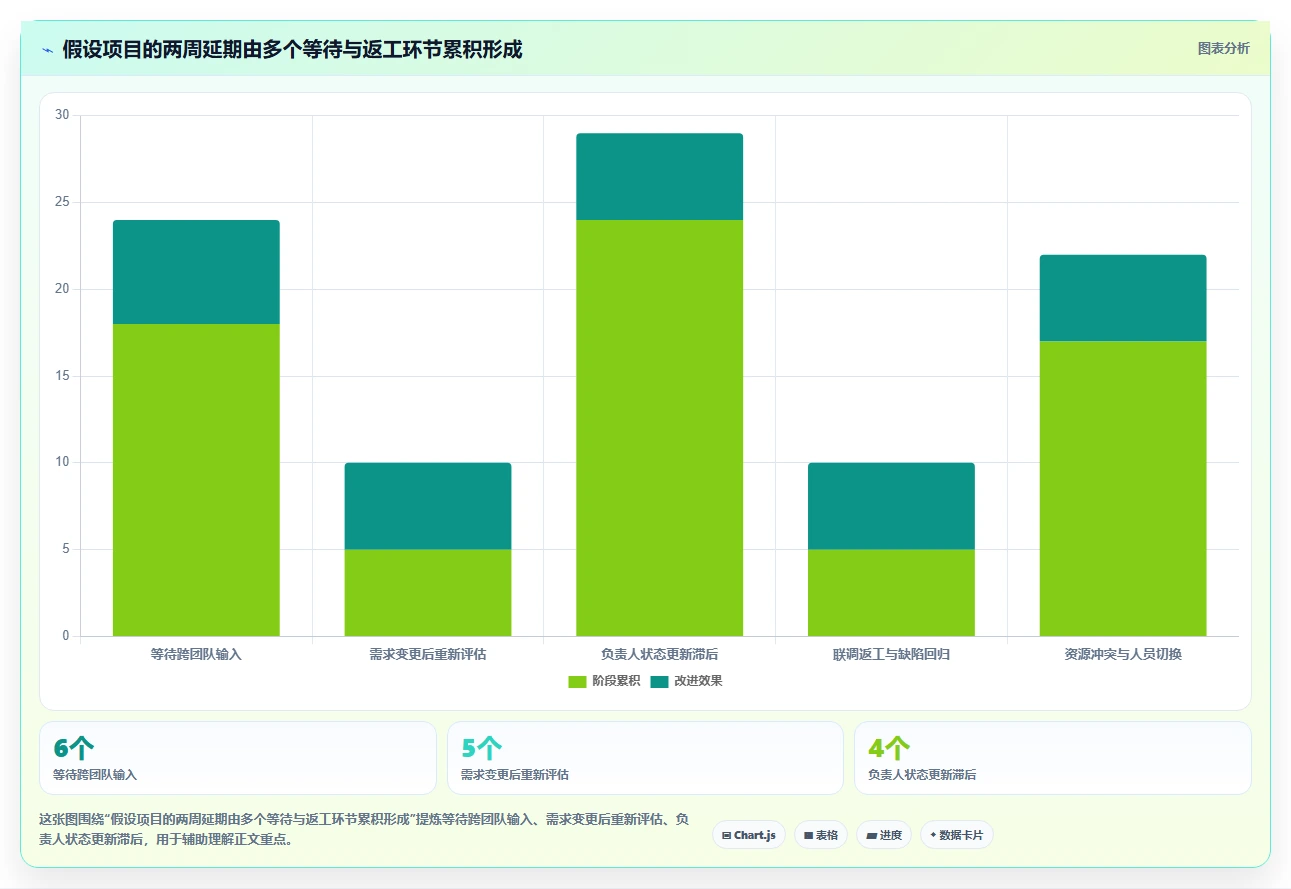Click the green bar segment for 负责人状态更新滞后
Screen dimensions: 1291x889
pos(660,428)
